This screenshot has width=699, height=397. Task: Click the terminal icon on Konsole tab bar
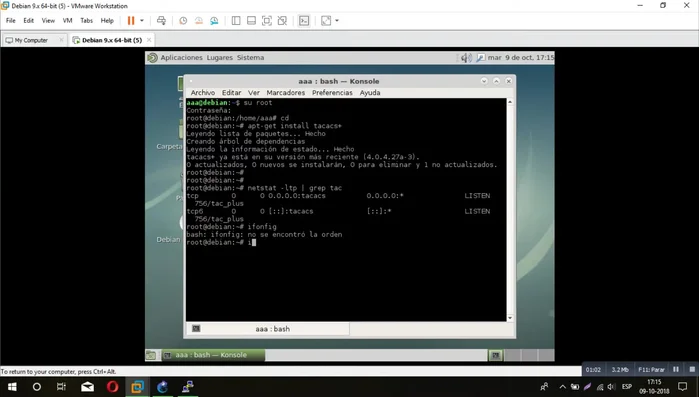coord(196,329)
